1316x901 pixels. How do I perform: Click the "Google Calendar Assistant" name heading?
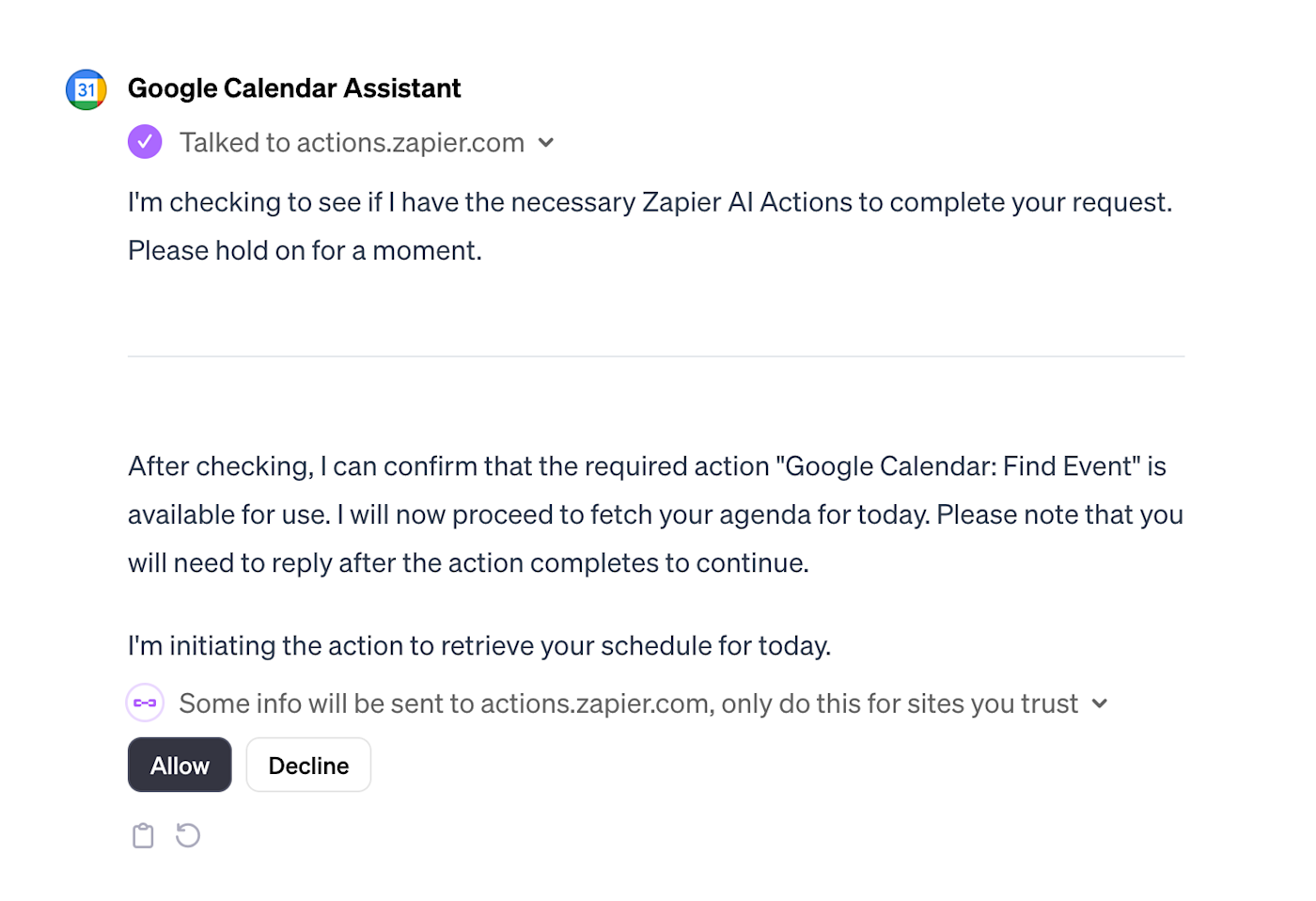[294, 88]
